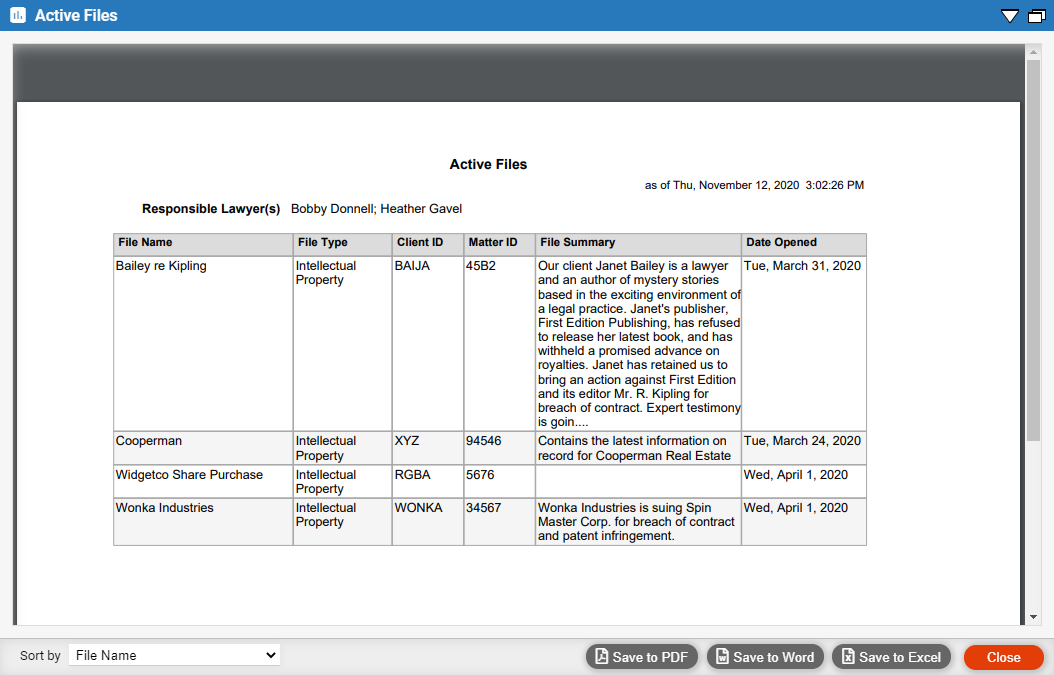This screenshot has width=1054, height=675.
Task: Click the scrollbar up arrow
Action: click(1033, 52)
